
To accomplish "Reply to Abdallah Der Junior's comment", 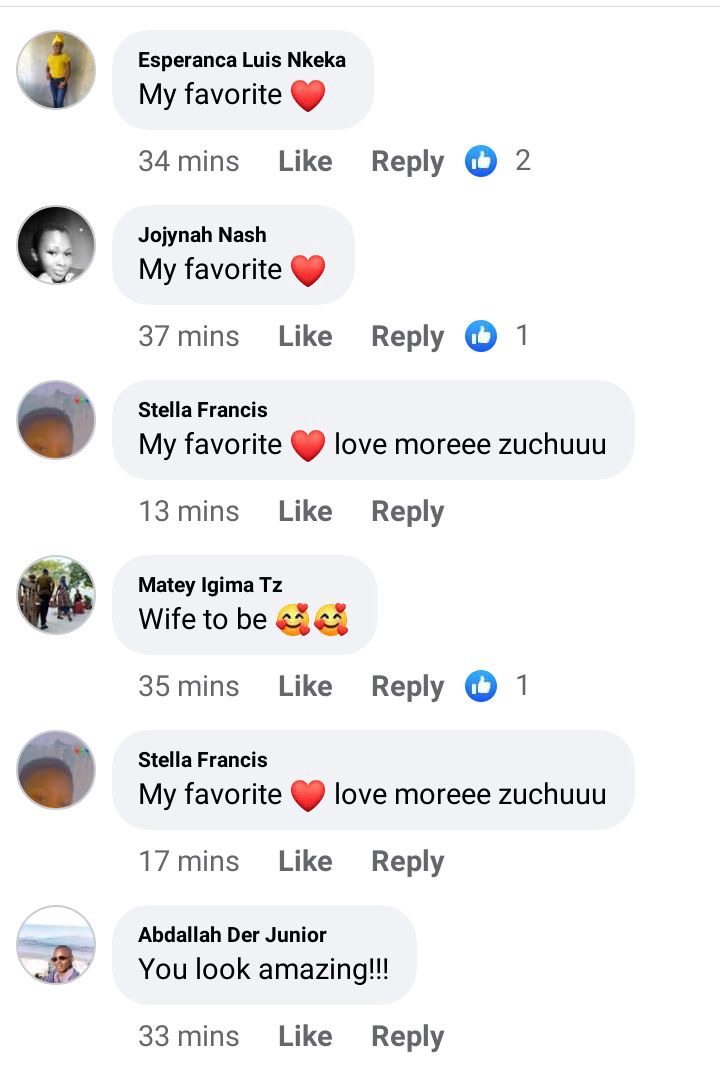I will [408, 1037].
